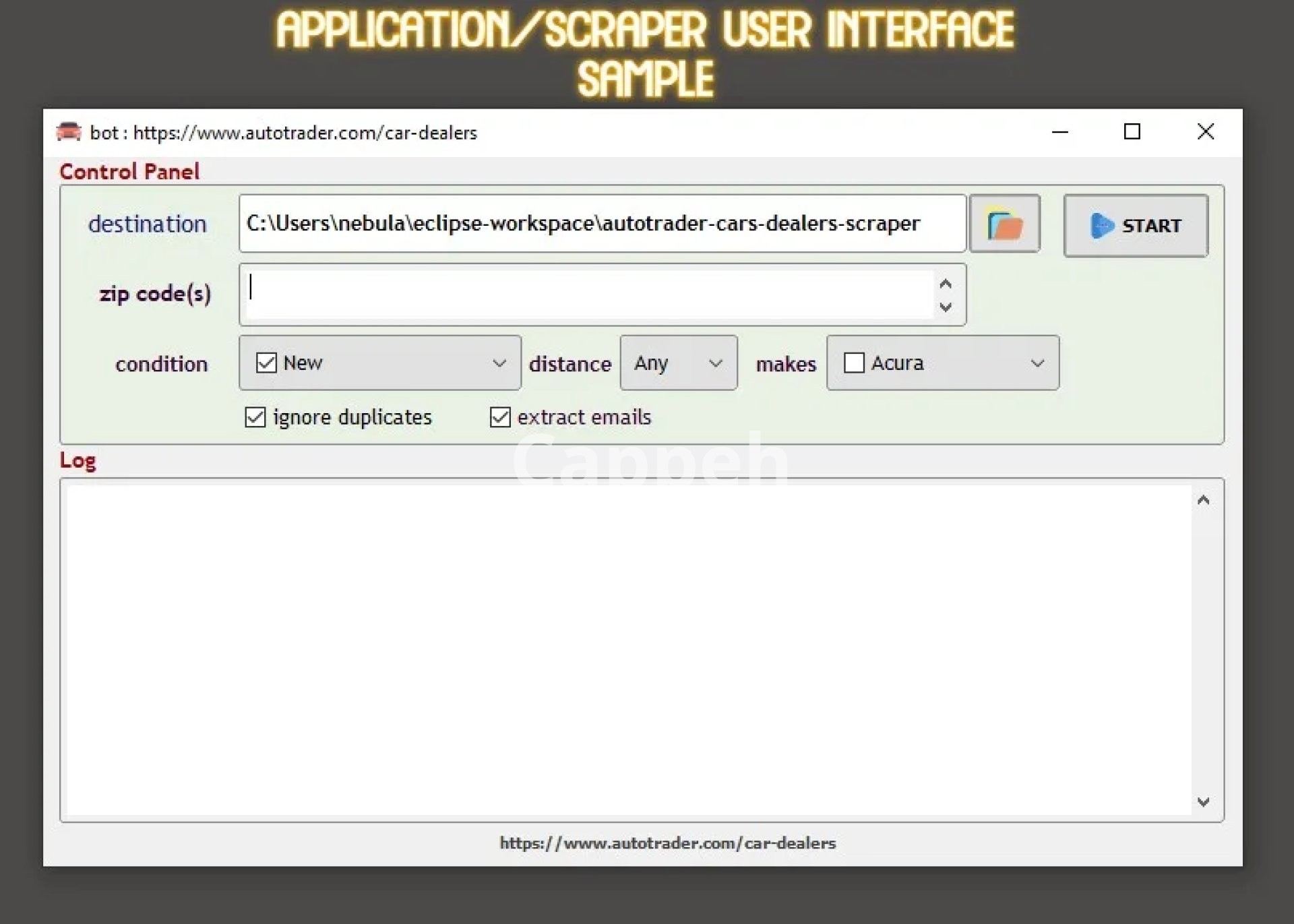Toggle extract emails checkbox
The image size is (1294, 924).
[x=500, y=417]
